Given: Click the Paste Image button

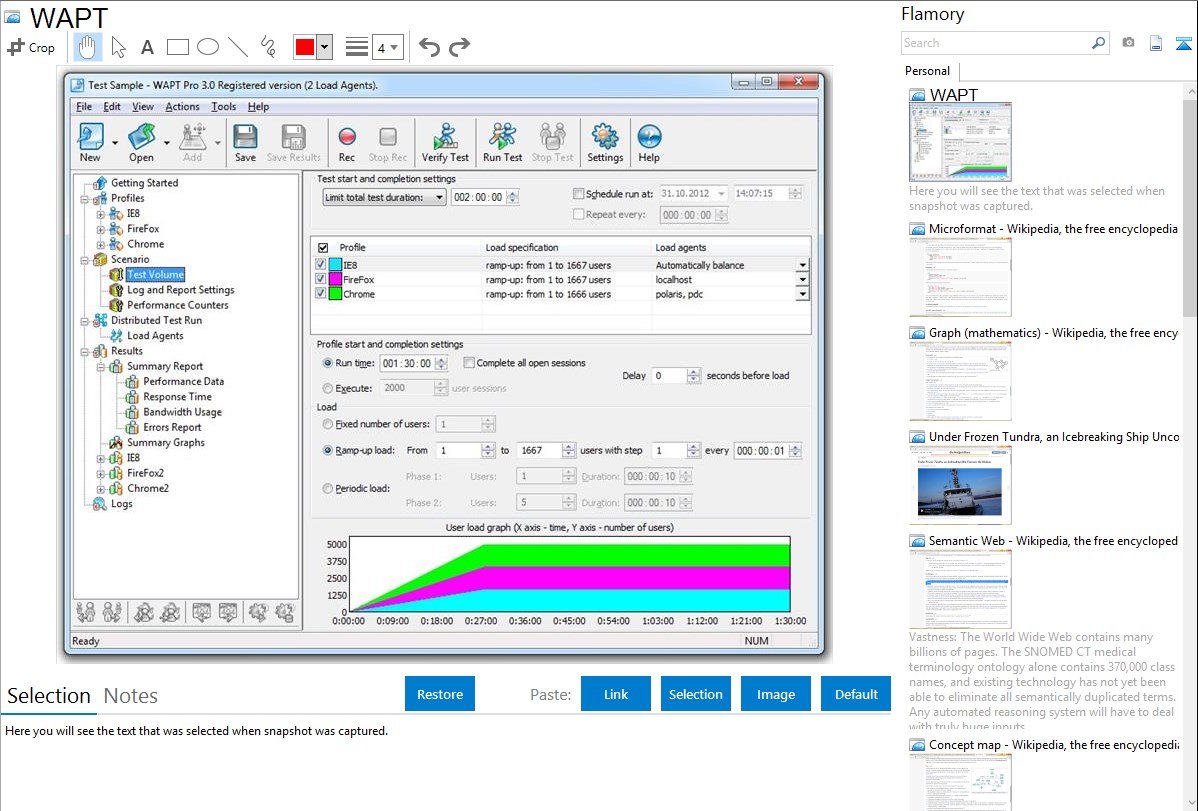Looking at the screenshot, I should pos(776,694).
